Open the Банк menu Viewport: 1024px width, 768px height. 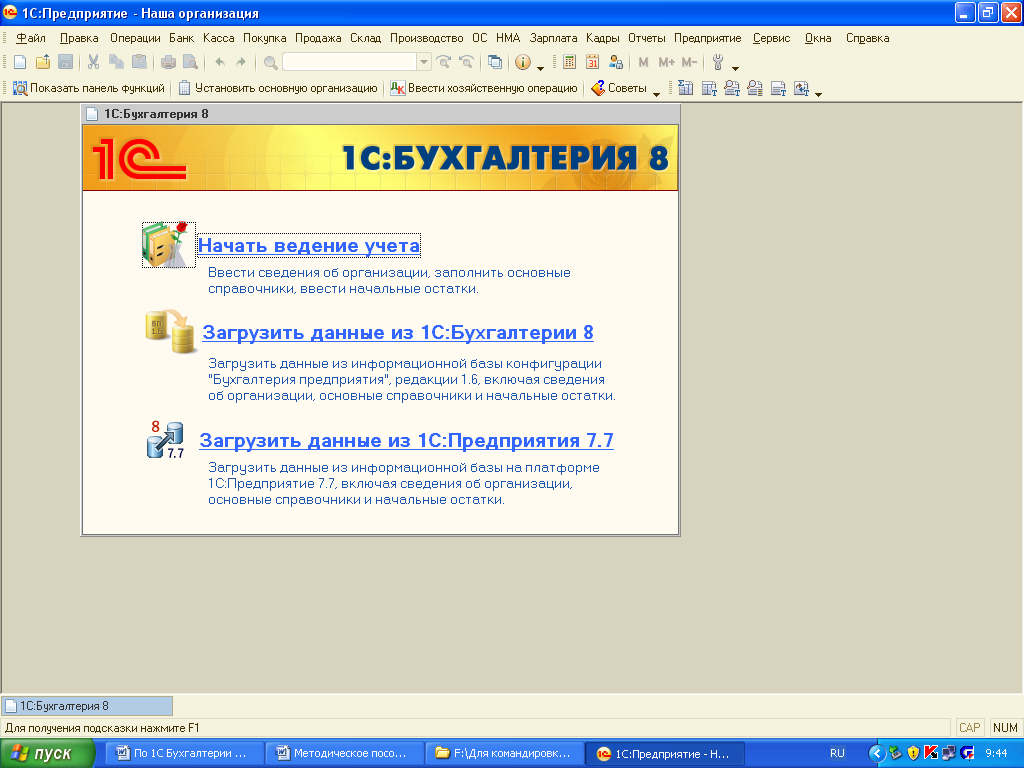coord(182,38)
